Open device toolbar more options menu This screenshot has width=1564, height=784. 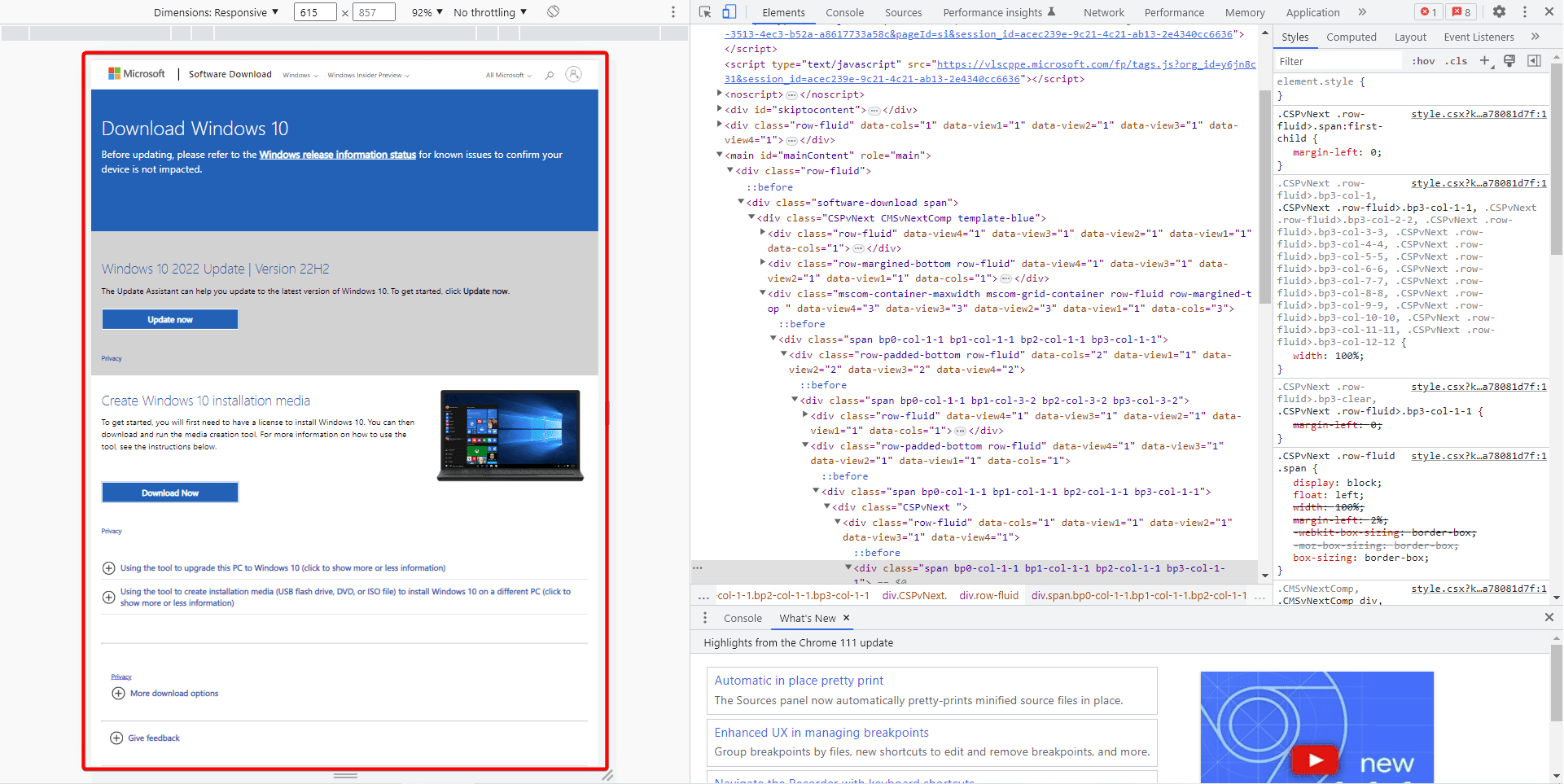[x=673, y=12]
